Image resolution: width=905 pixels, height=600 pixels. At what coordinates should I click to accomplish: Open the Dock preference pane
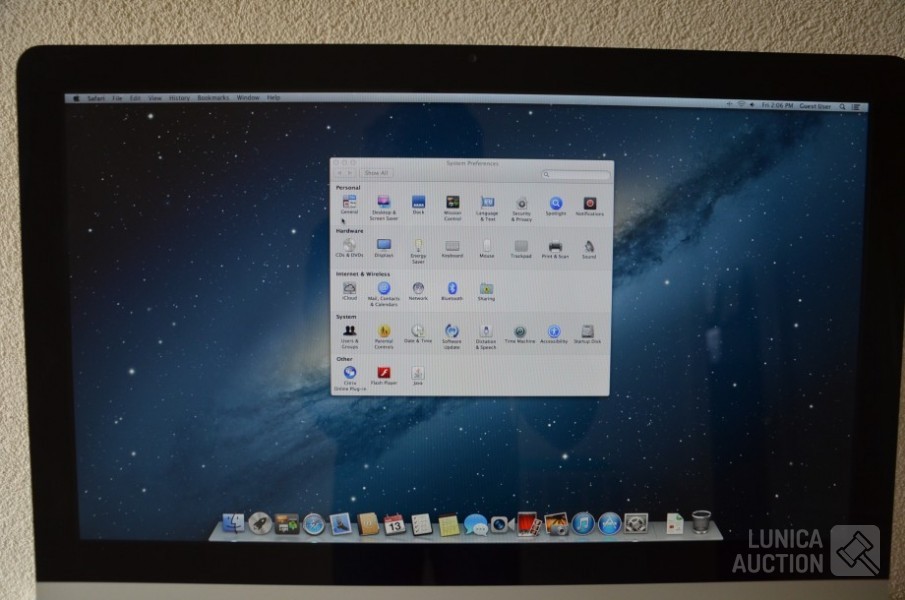[418, 205]
